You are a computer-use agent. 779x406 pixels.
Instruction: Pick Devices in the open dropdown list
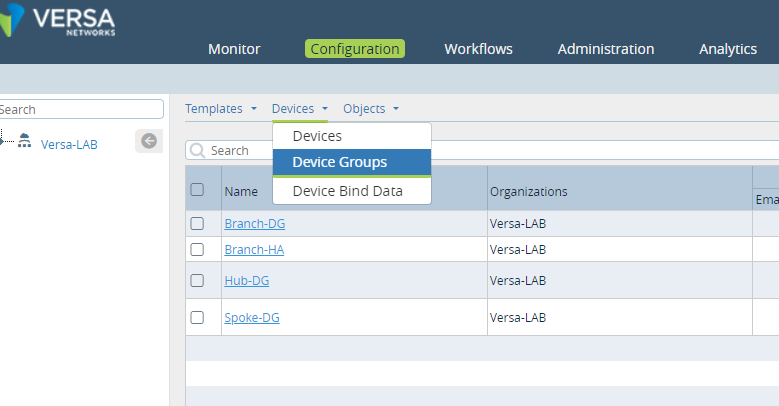(x=317, y=136)
